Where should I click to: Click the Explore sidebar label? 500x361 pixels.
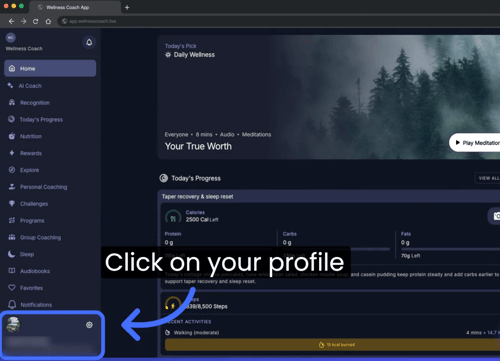tap(29, 170)
